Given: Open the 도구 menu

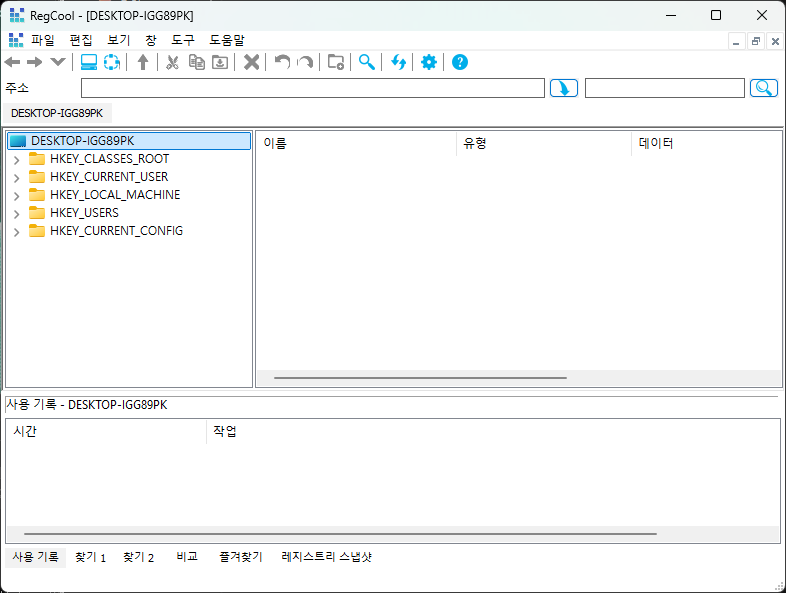Looking at the screenshot, I should click(183, 40).
